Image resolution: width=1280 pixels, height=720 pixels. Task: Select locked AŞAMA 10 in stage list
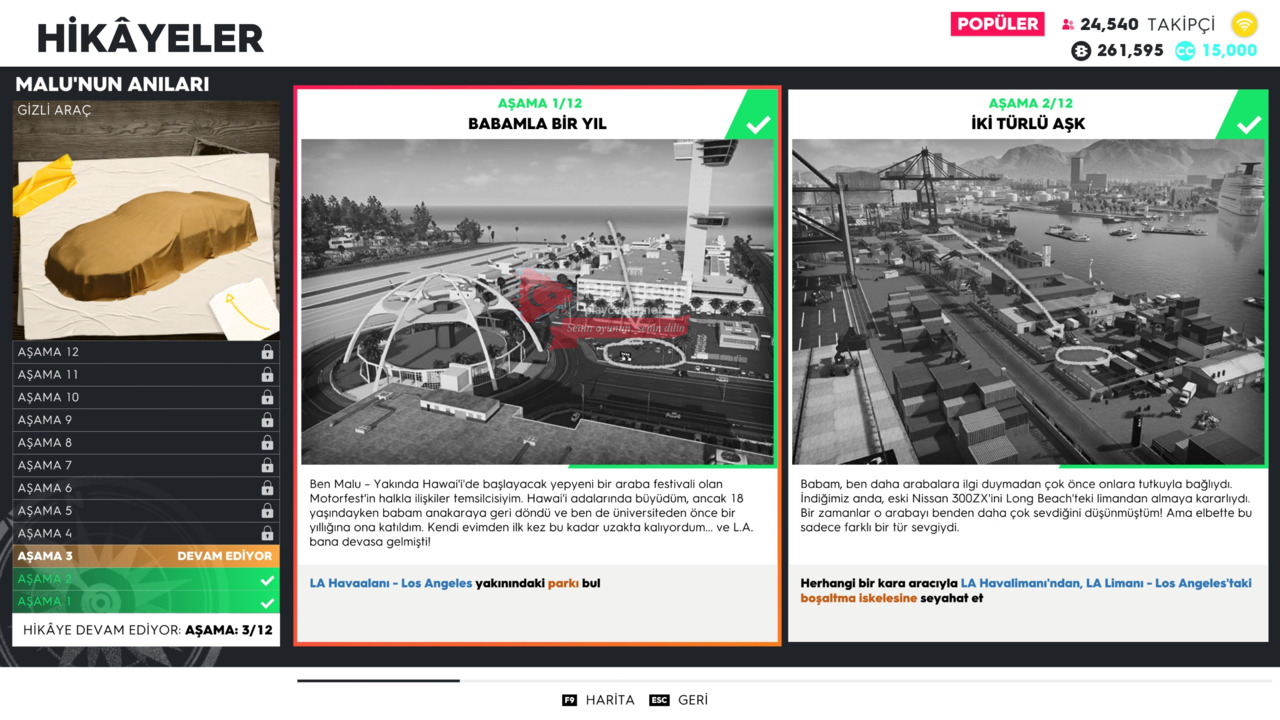[146, 397]
